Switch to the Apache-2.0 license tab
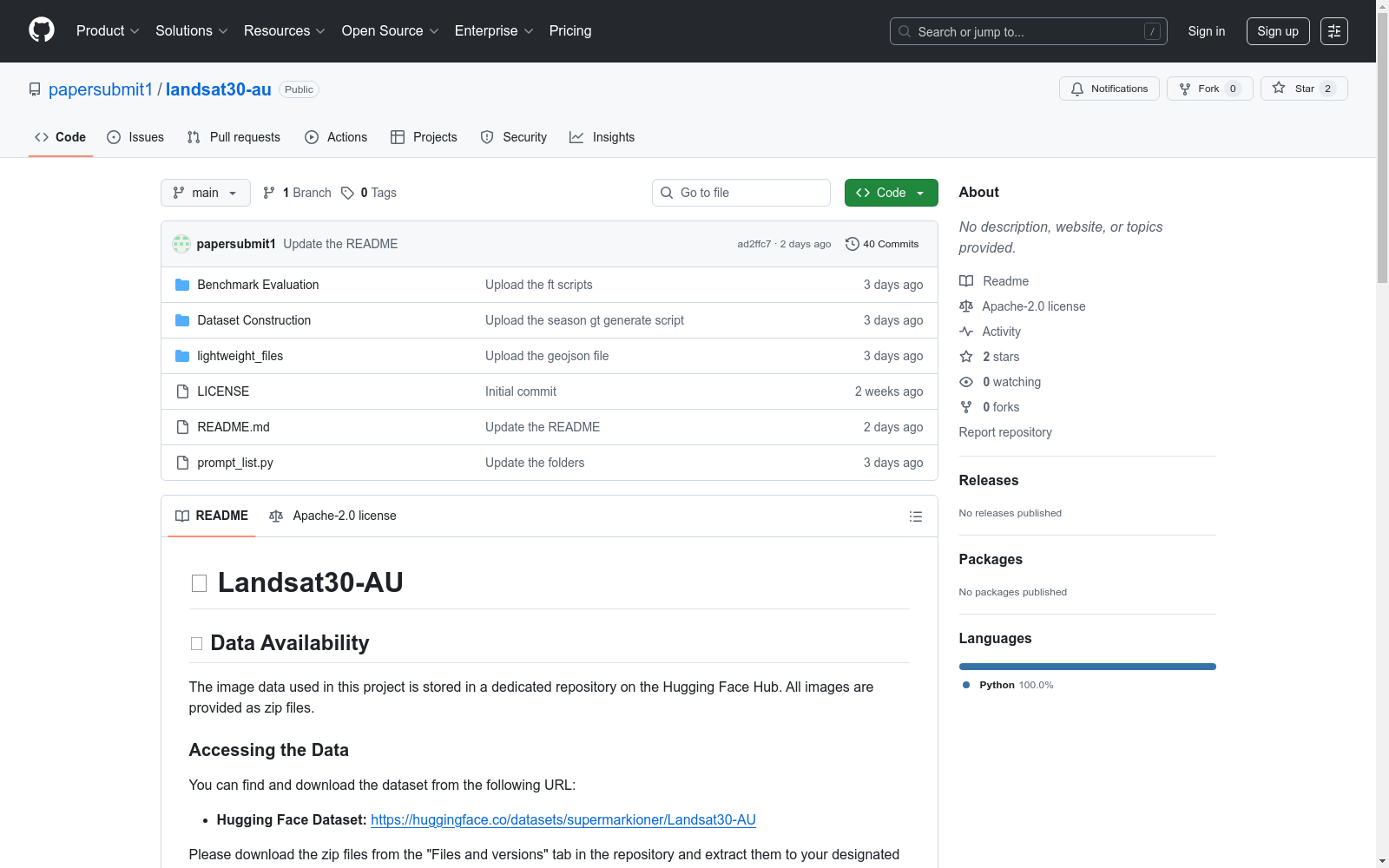The width and height of the screenshot is (1389, 868). [x=332, y=516]
